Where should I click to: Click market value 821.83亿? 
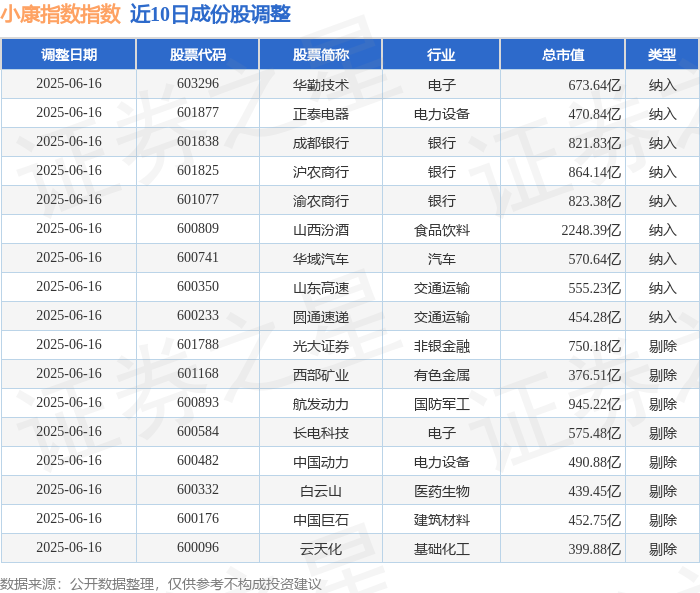(594, 142)
